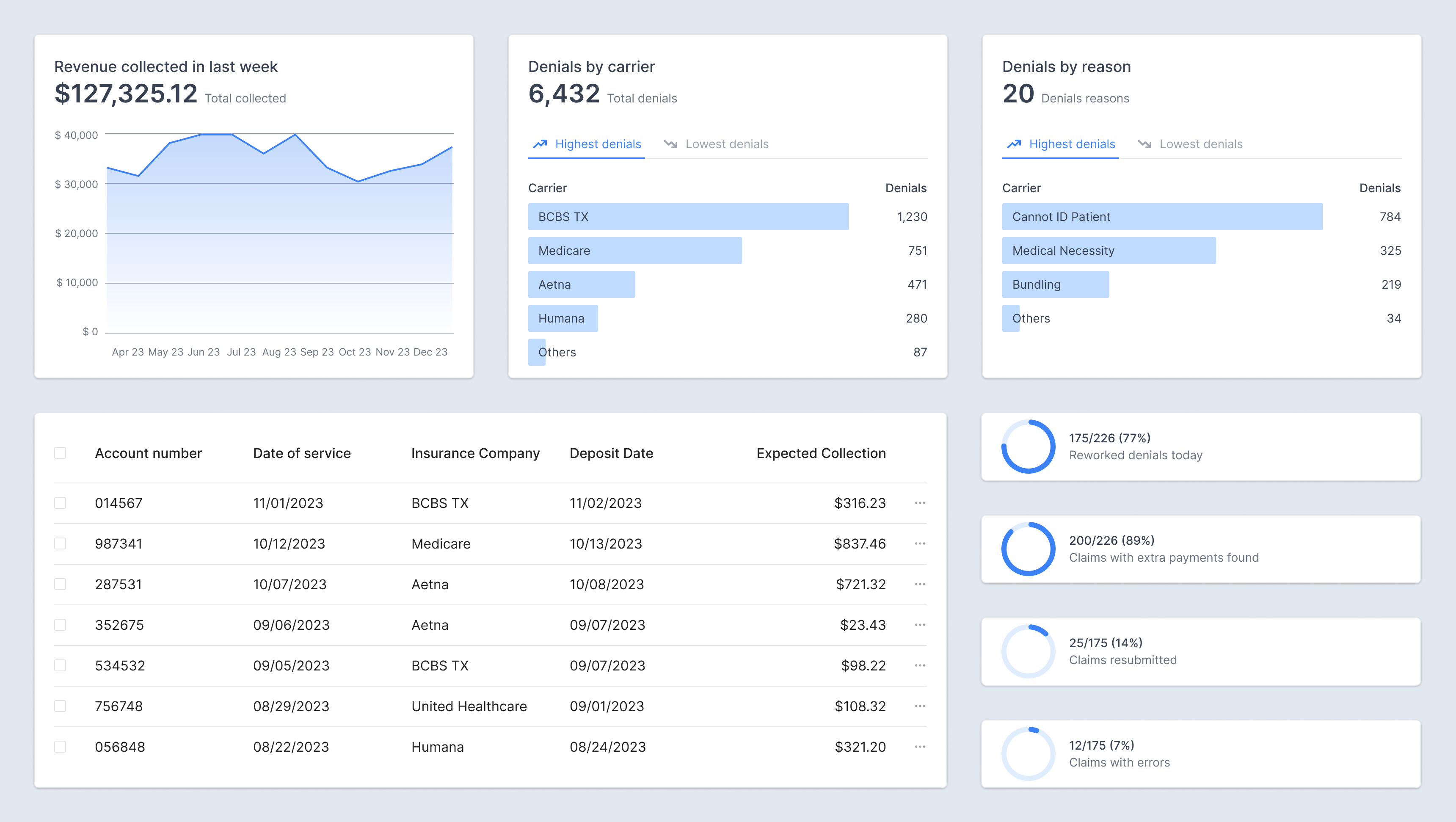Click the Claims with extra payments progress ring
This screenshot has width=1456, height=822.
point(1028,549)
